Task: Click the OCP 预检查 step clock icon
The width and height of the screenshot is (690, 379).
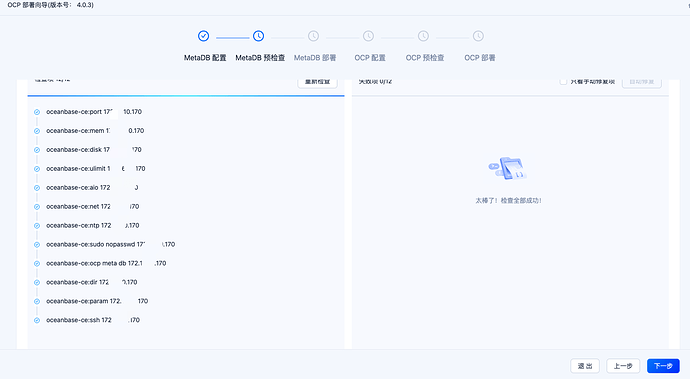Action: pos(423,36)
